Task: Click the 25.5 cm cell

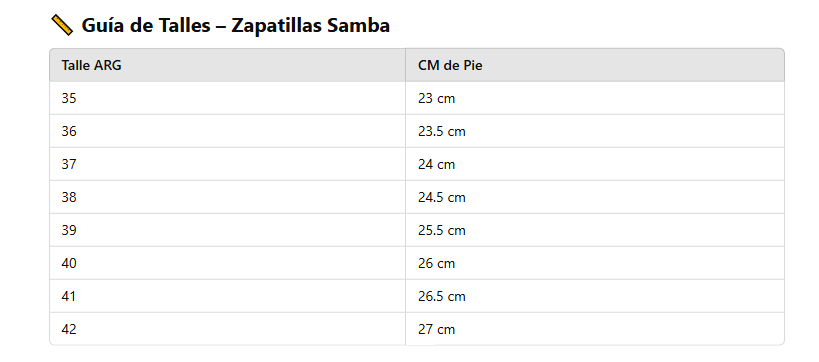Action: pyautogui.click(x=595, y=230)
